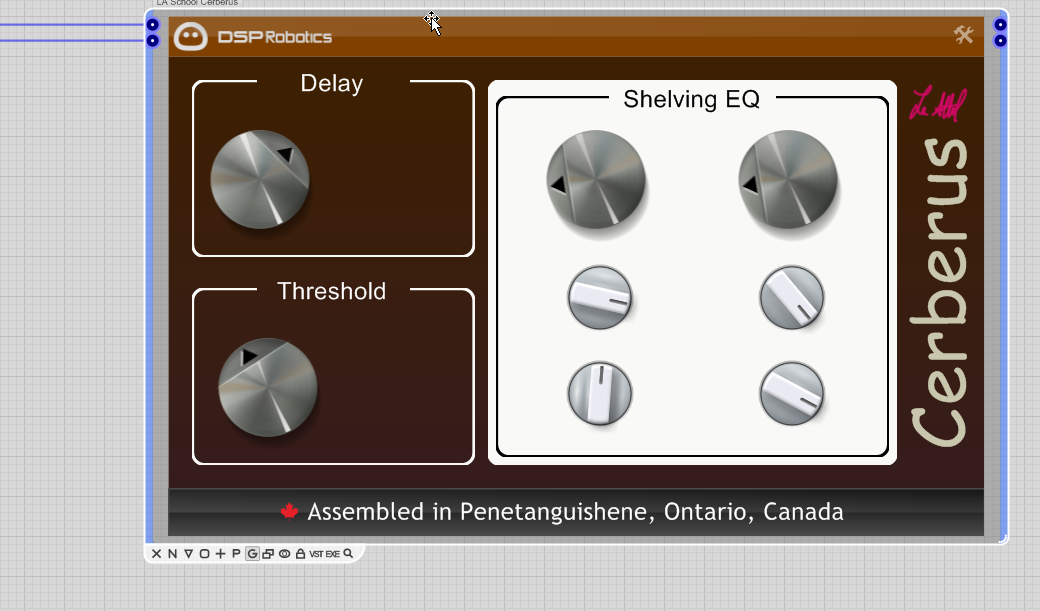The image size is (1040, 611).
Task: Click the lower right output connector
Action: click(x=1000, y=40)
